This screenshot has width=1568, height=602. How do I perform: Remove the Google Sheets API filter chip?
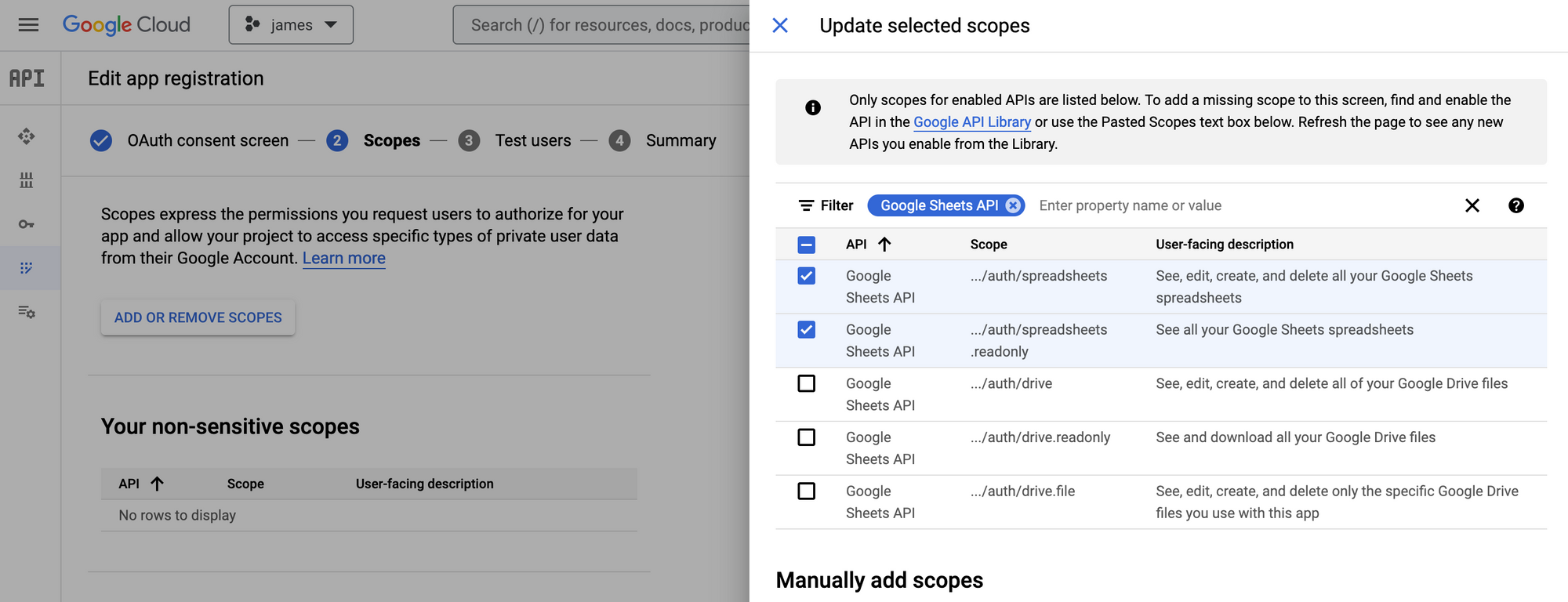pyautogui.click(x=1013, y=205)
